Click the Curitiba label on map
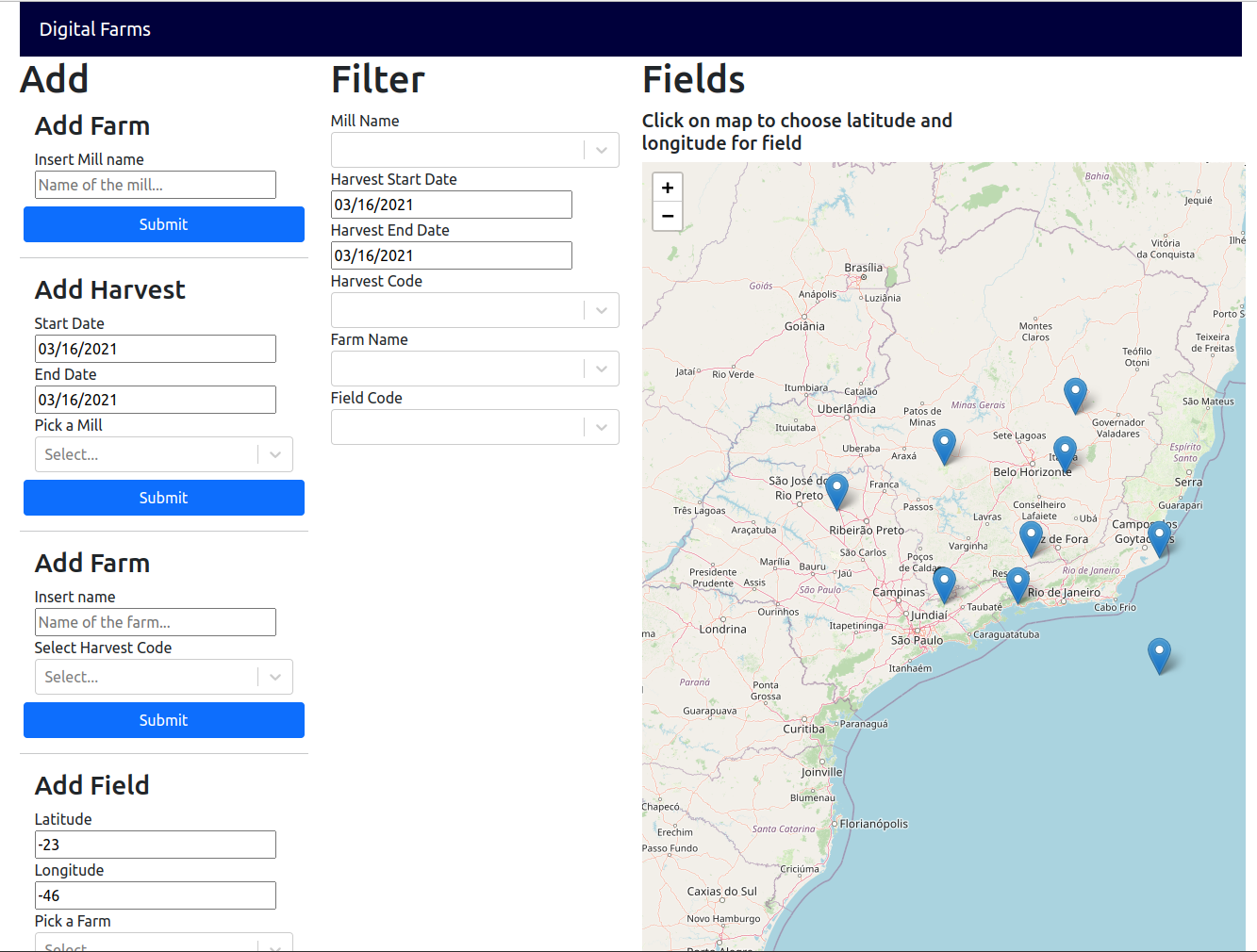Image resolution: width=1257 pixels, height=952 pixels. point(803,729)
